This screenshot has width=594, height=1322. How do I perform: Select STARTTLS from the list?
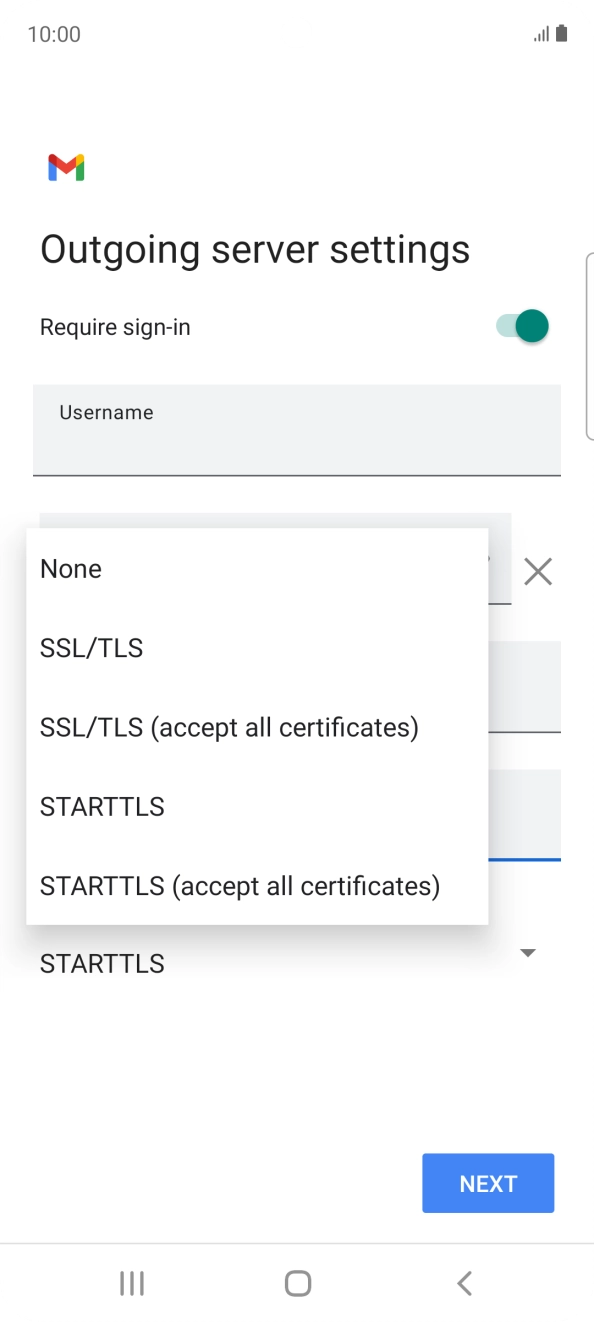coord(101,806)
